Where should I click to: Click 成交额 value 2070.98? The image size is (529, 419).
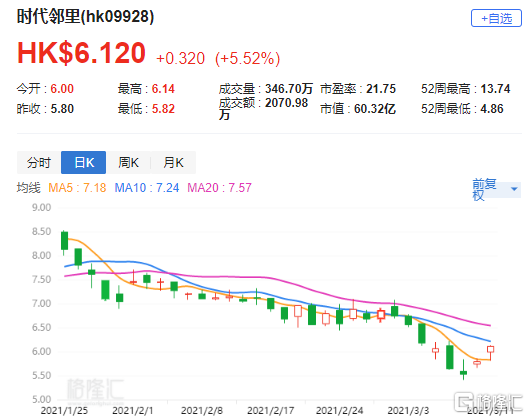click(287, 103)
